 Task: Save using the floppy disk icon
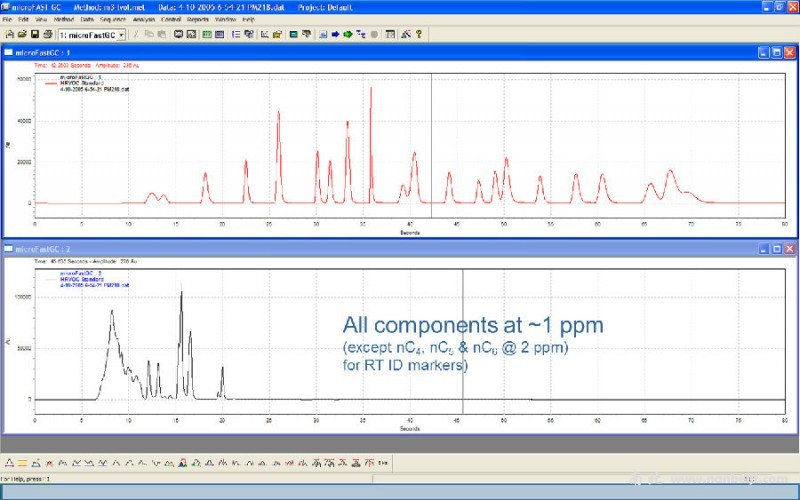[34, 34]
